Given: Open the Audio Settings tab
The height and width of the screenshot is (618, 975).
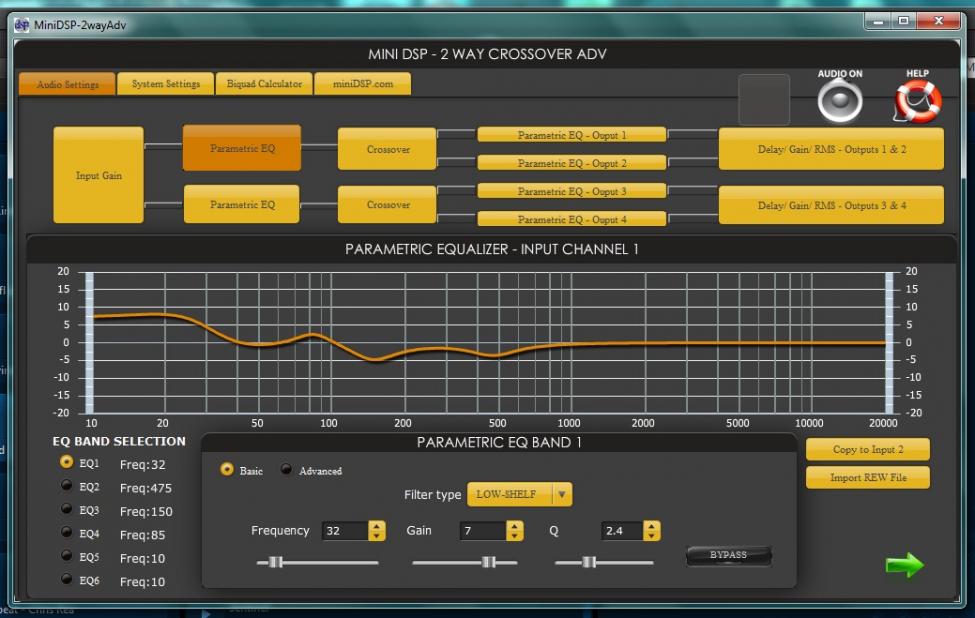Looking at the screenshot, I should [67, 84].
